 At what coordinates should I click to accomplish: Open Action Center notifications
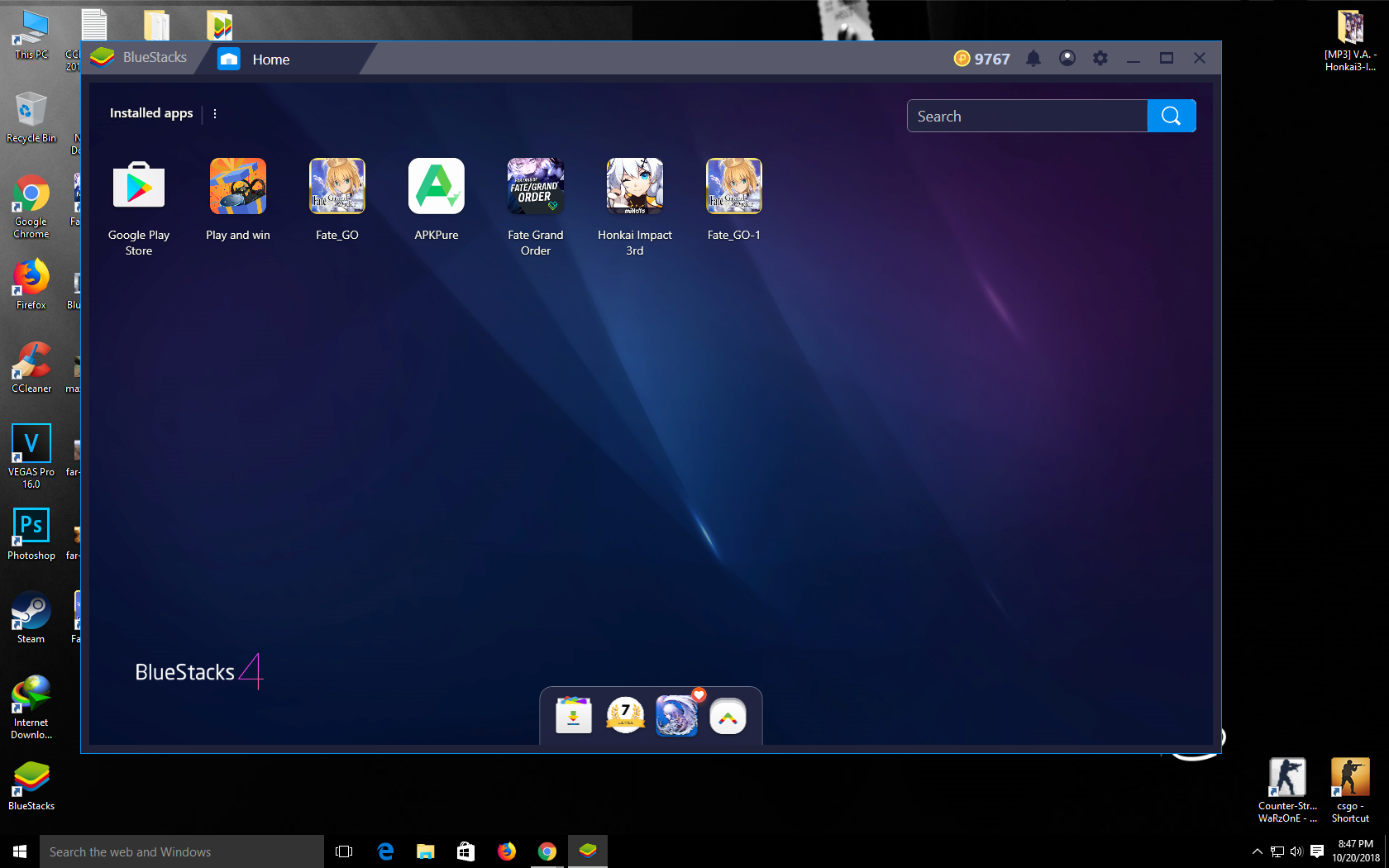(1317, 851)
